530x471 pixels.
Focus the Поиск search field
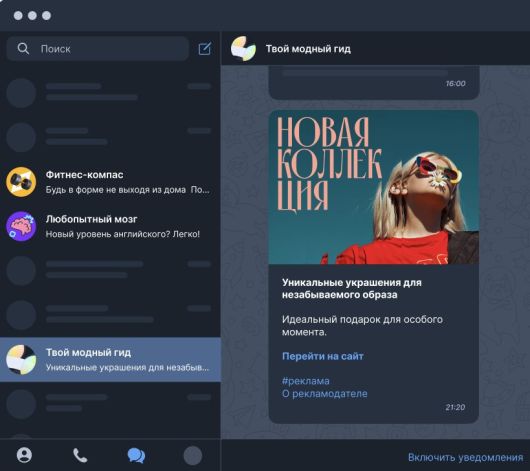coord(97,49)
